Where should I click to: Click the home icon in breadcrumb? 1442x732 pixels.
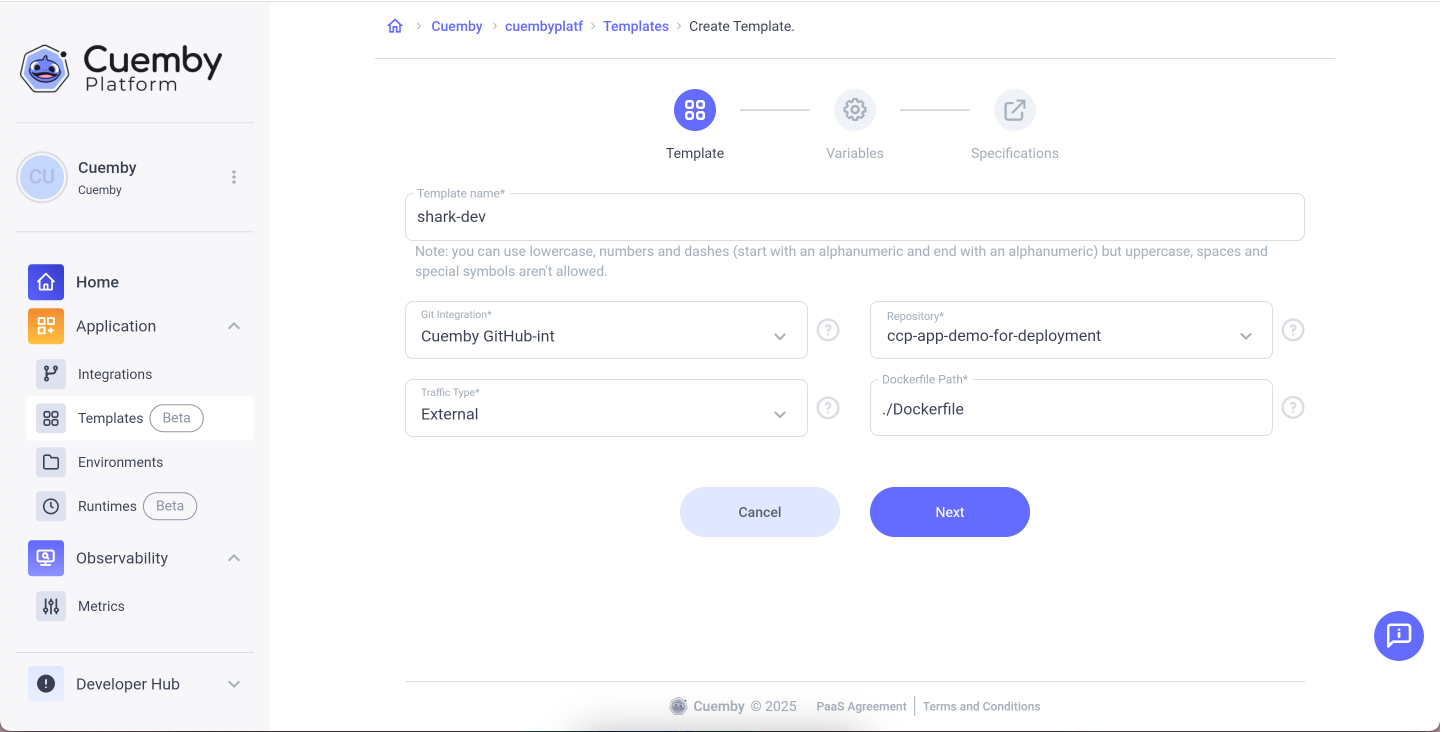pos(395,27)
